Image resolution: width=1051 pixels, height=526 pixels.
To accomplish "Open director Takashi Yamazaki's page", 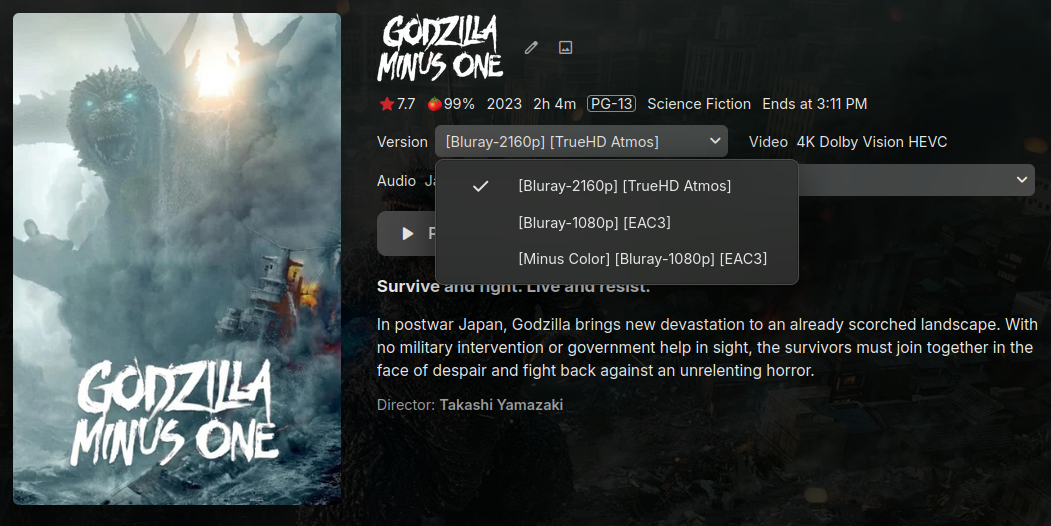I will click(501, 405).
